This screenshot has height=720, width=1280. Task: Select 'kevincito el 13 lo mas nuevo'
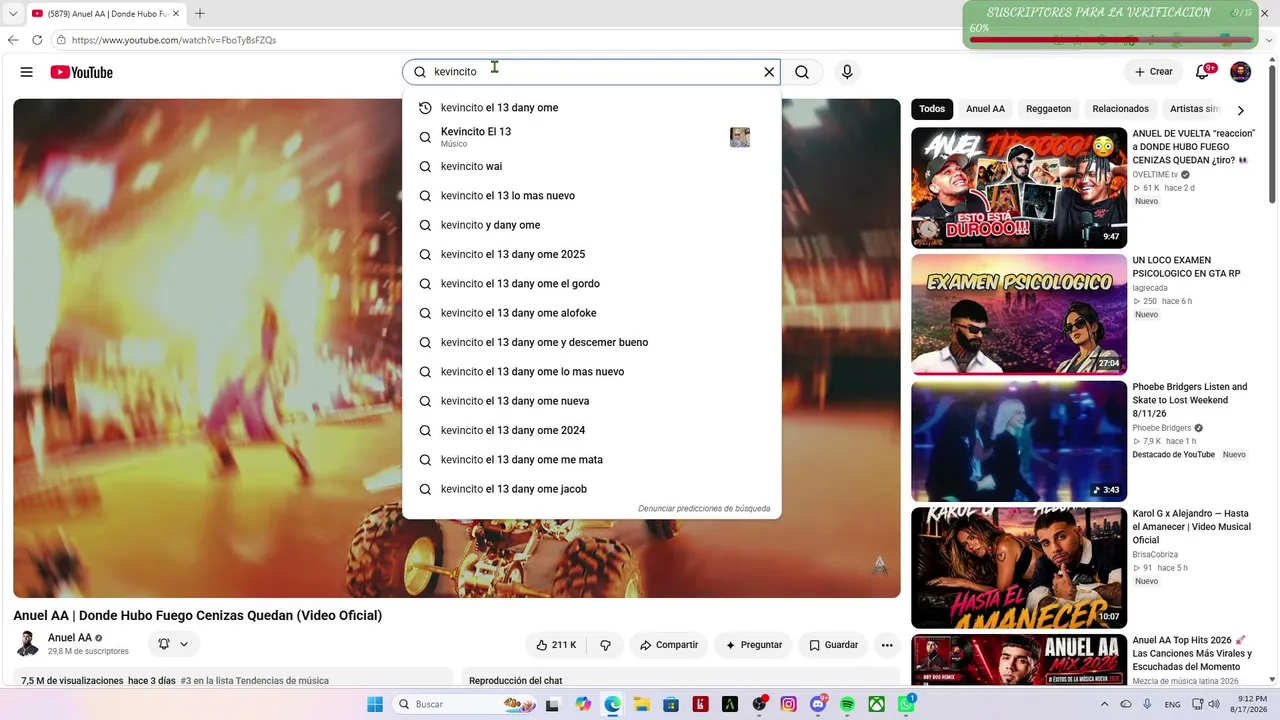pos(591,196)
